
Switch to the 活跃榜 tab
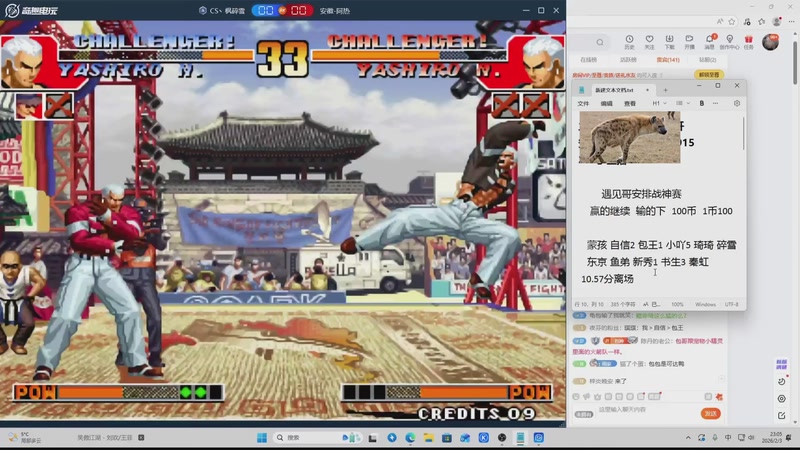click(628, 60)
